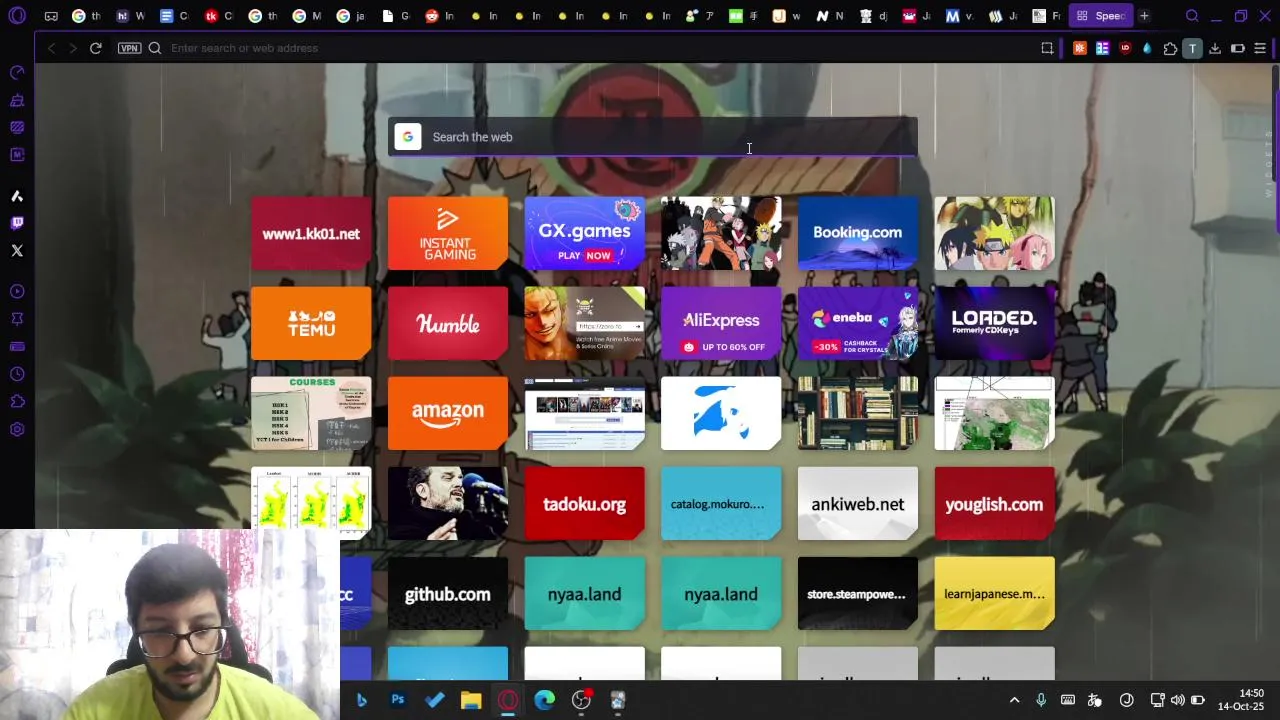This screenshot has height=720, width=1280.
Task: Open the tadoku.org speed dial tile
Action: (x=584, y=503)
